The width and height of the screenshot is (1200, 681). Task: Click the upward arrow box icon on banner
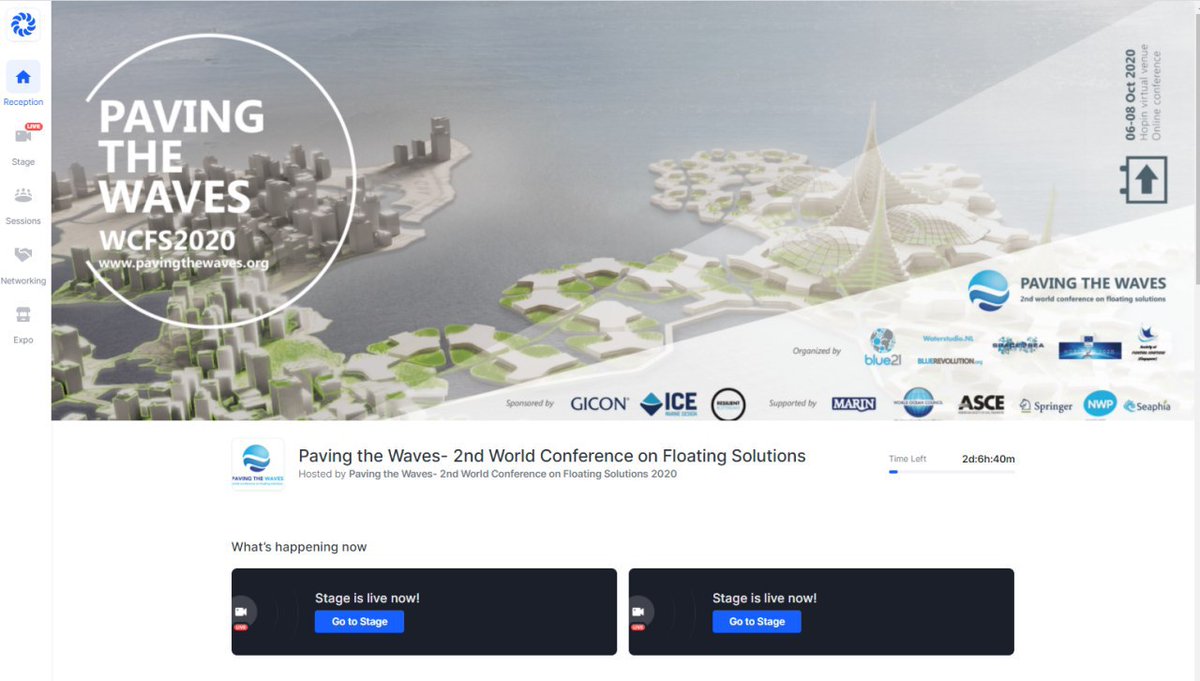[1146, 179]
